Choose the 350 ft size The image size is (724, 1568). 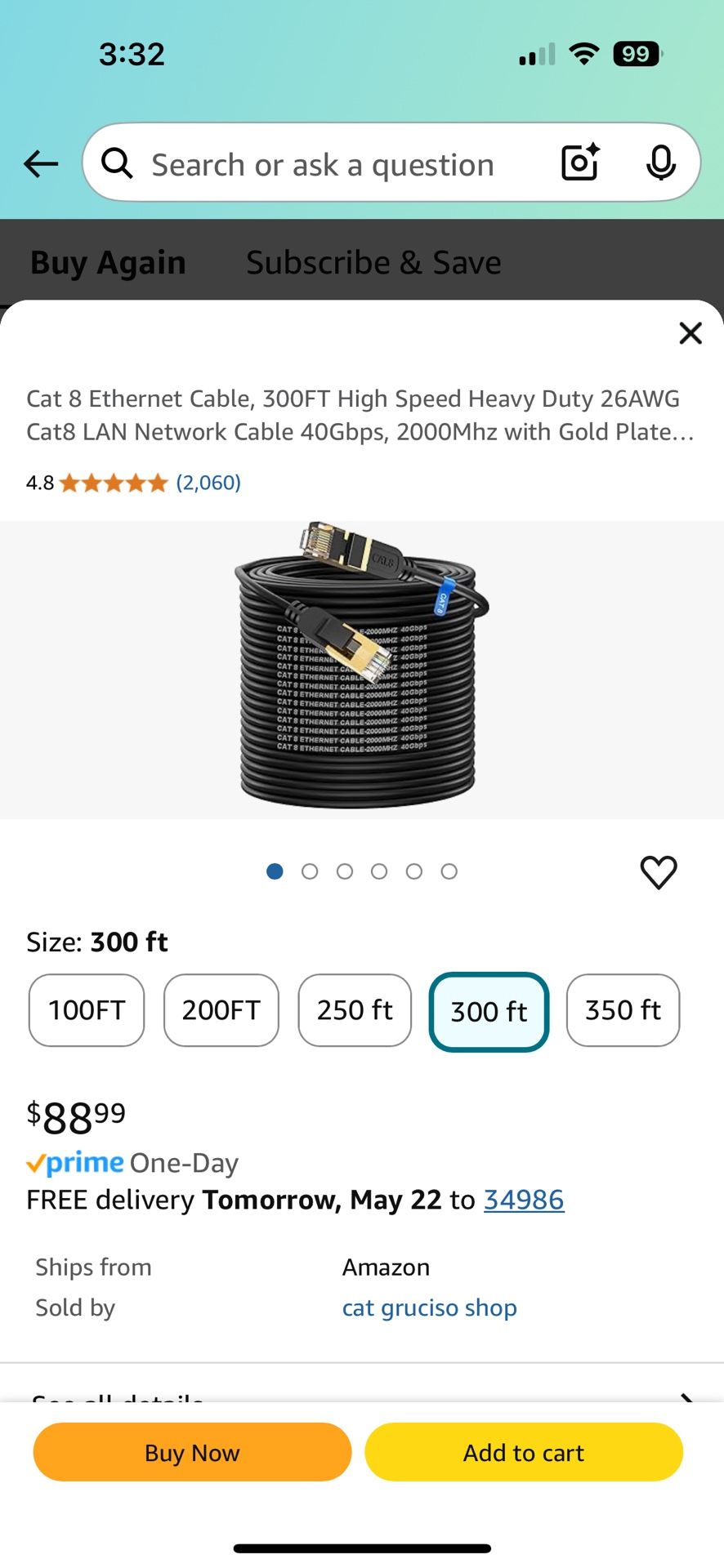(623, 1010)
